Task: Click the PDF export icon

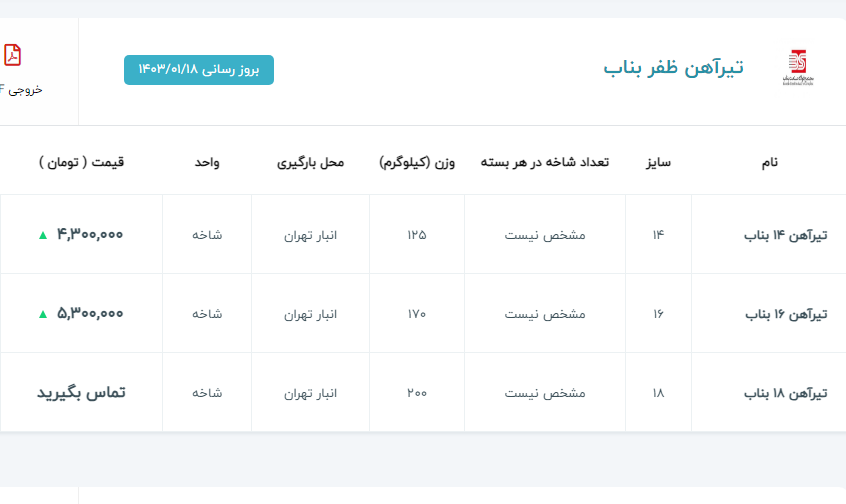Action: point(12,55)
